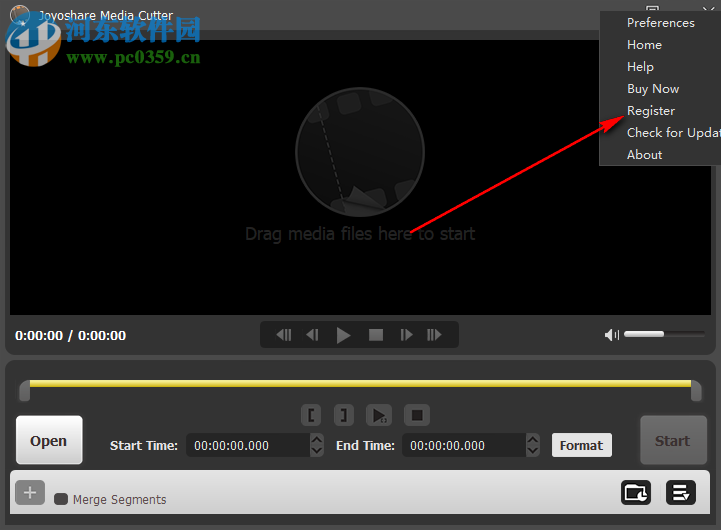Click the End Time field
Screen dimensions: 721x530
click(x=464, y=445)
